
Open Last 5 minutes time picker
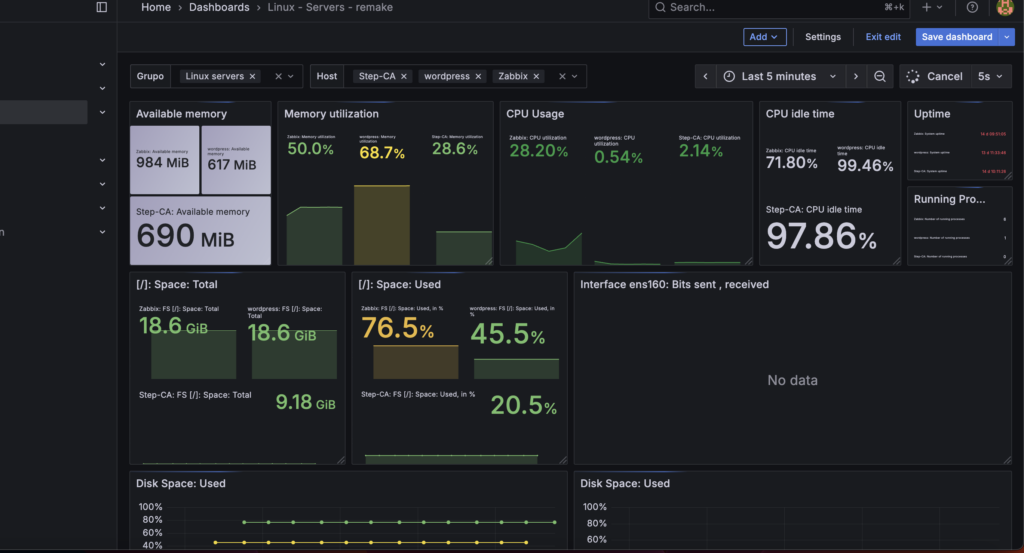pos(779,77)
